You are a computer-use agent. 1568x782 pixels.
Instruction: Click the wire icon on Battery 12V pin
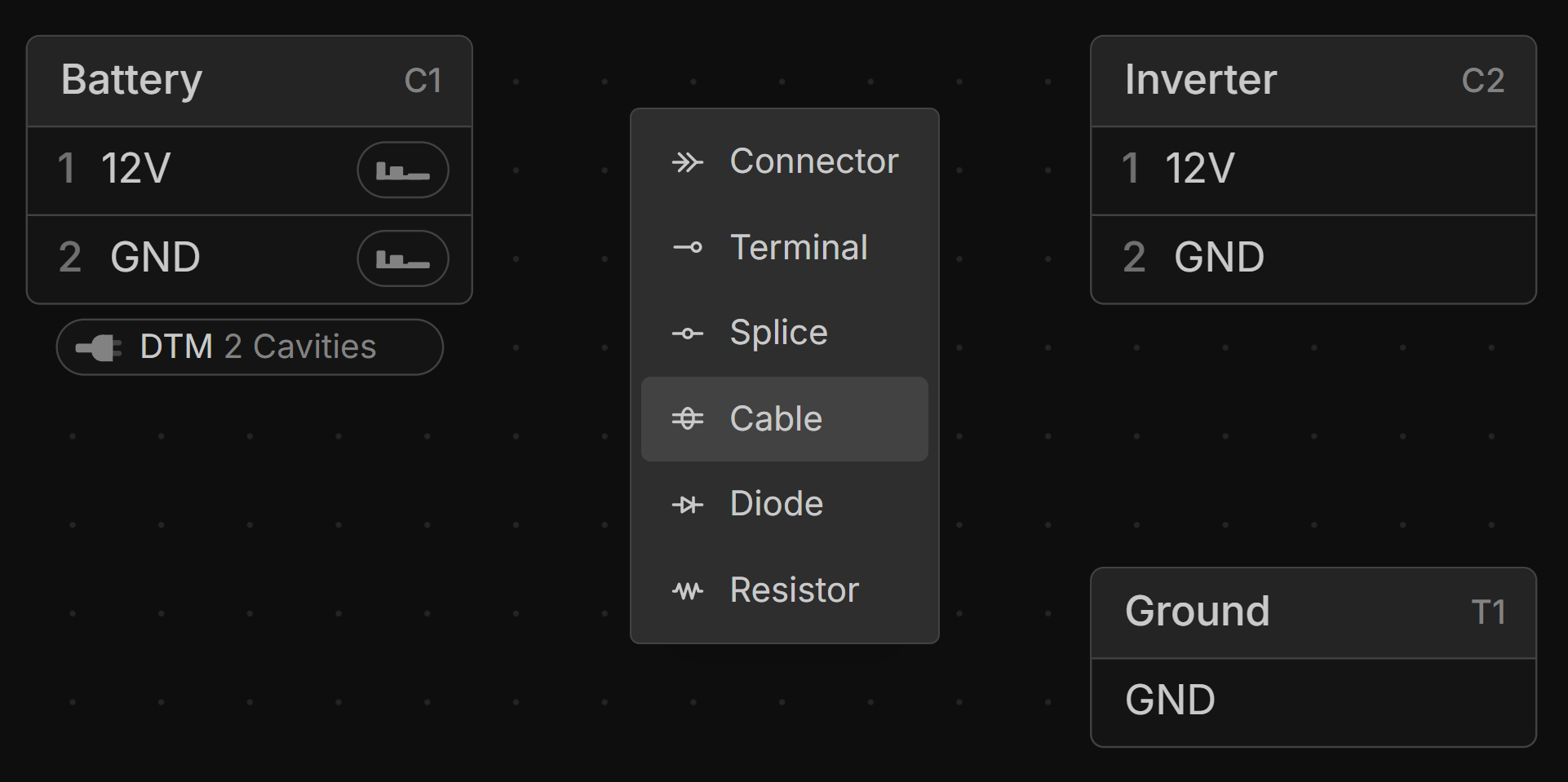click(x=402, y=170)
